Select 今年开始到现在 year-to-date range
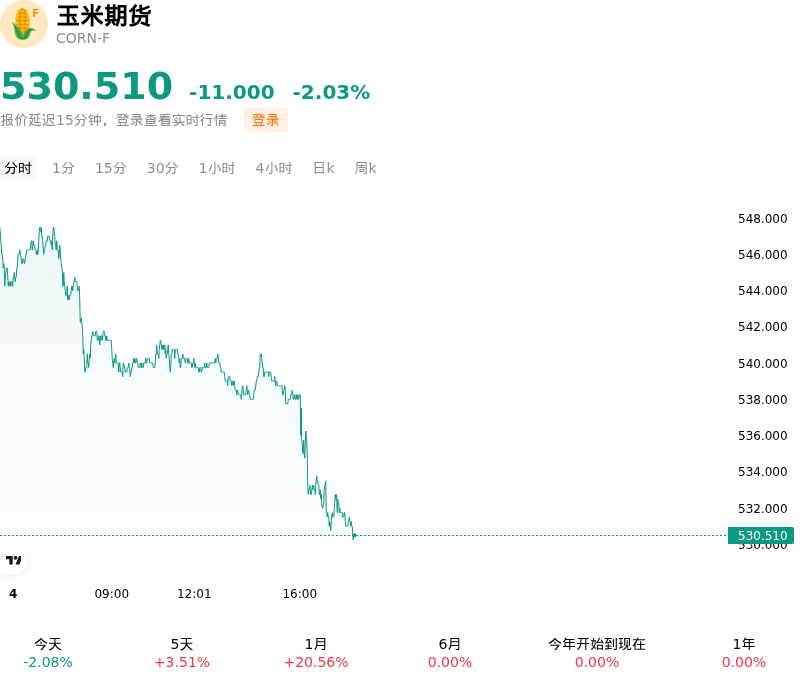The width and height of the screenshot is (800, 682). [596, 653]
